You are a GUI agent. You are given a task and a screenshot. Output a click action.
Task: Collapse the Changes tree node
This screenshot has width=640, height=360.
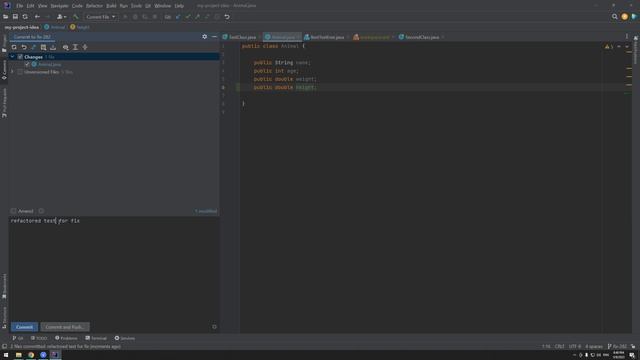tap(13, 57)
